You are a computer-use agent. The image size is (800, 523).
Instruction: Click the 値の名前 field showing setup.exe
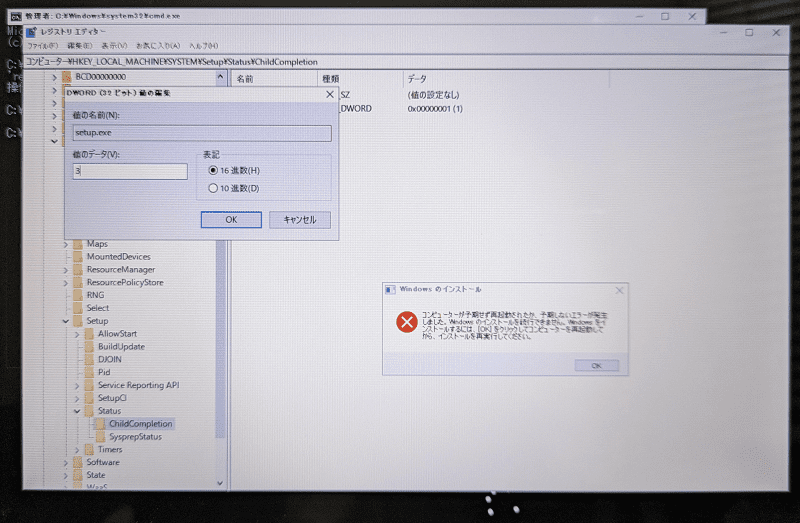point(202,133)
